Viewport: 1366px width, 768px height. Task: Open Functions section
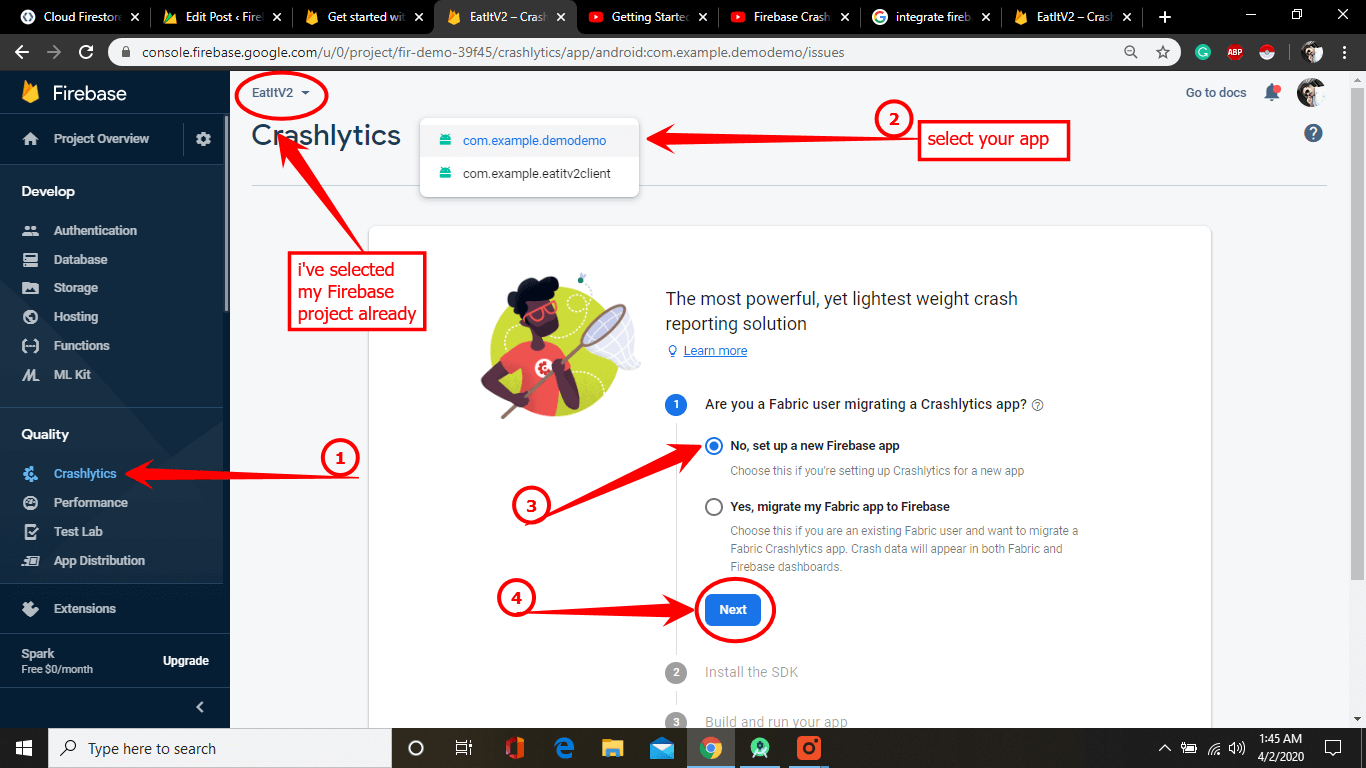pyautogui.click(x=81, y=346)
